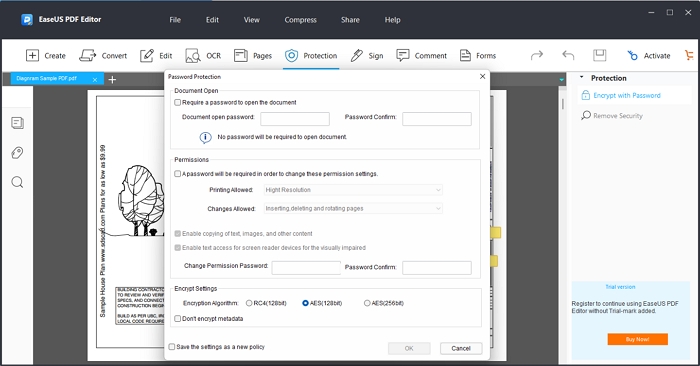Click Encrypt with Password lock icon
The height and width of the screenshot is (366, 700).
585,95
